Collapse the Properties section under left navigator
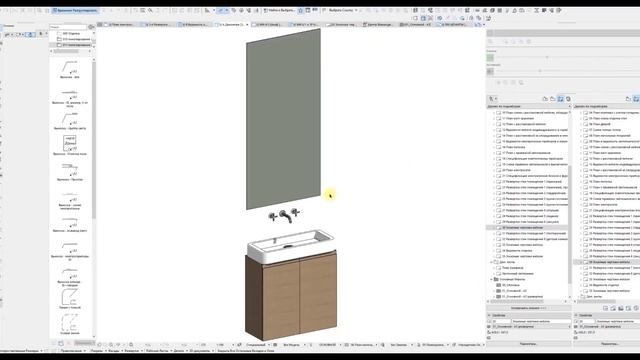The width and height of the screenshot is (640, 360). click(489, 315)
